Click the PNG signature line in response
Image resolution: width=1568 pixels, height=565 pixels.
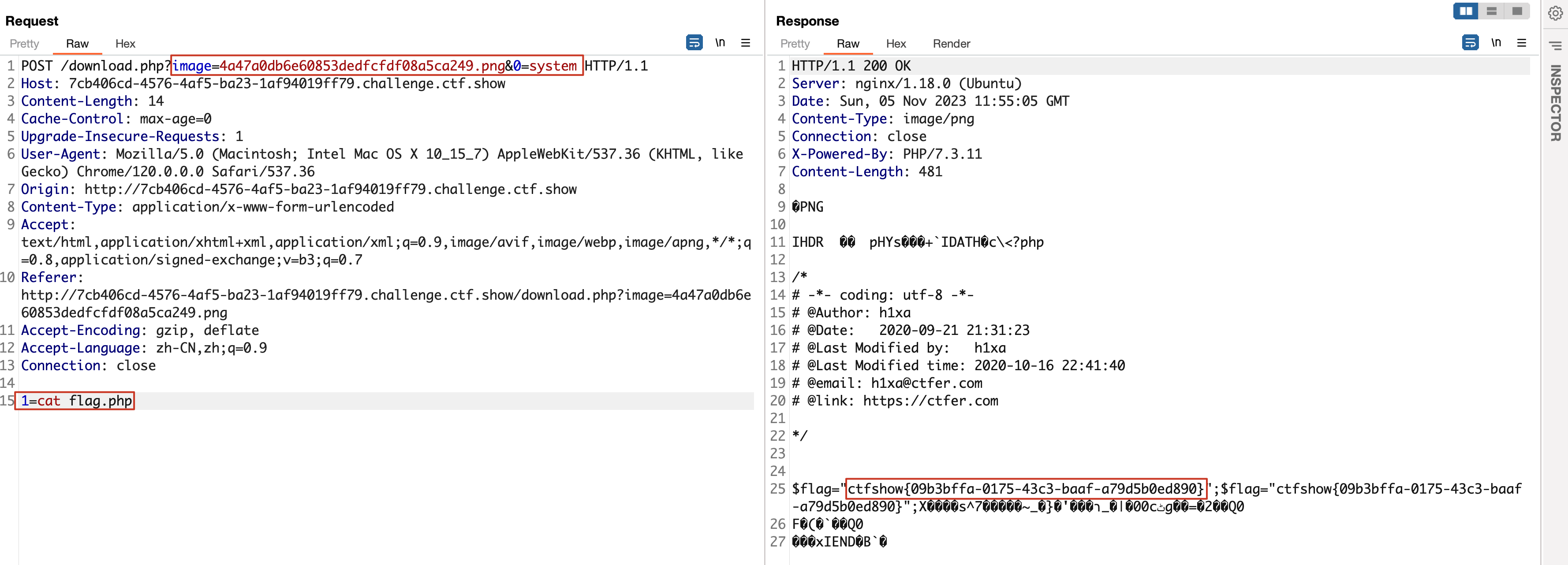pyautogui.click(x=807, y=207)
